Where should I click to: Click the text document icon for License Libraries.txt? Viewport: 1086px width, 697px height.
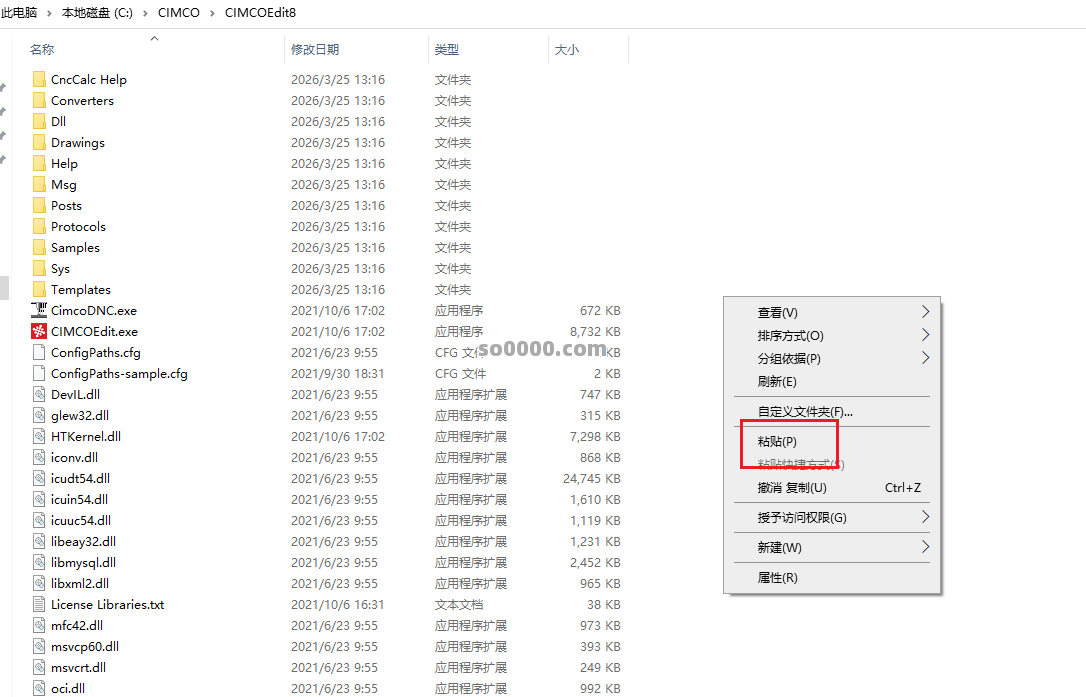(40, 604)
